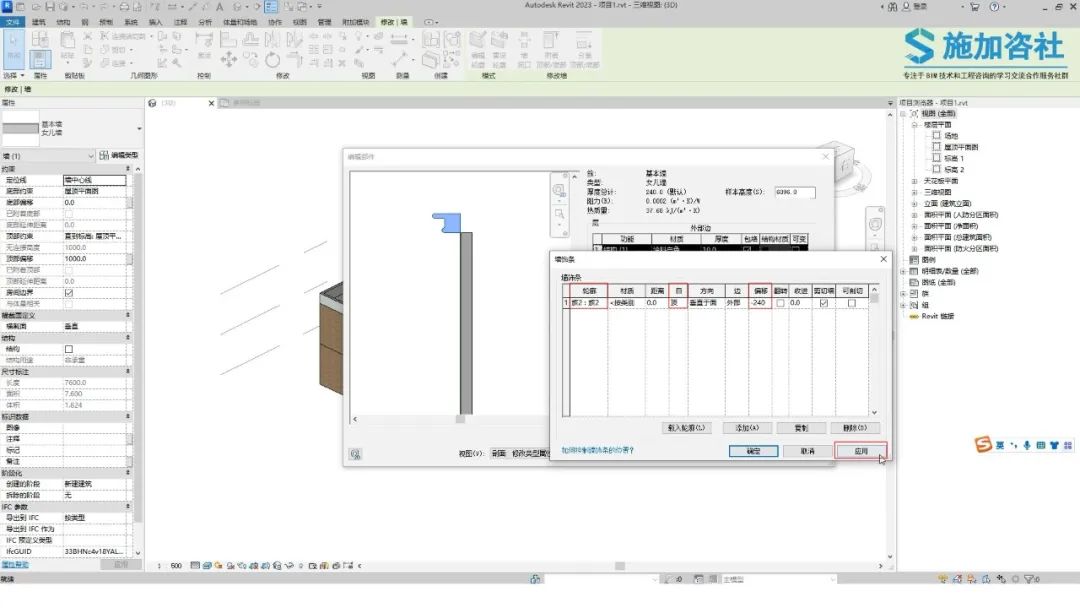Open the 文件 tab in the ribbon

click(12, 22)
